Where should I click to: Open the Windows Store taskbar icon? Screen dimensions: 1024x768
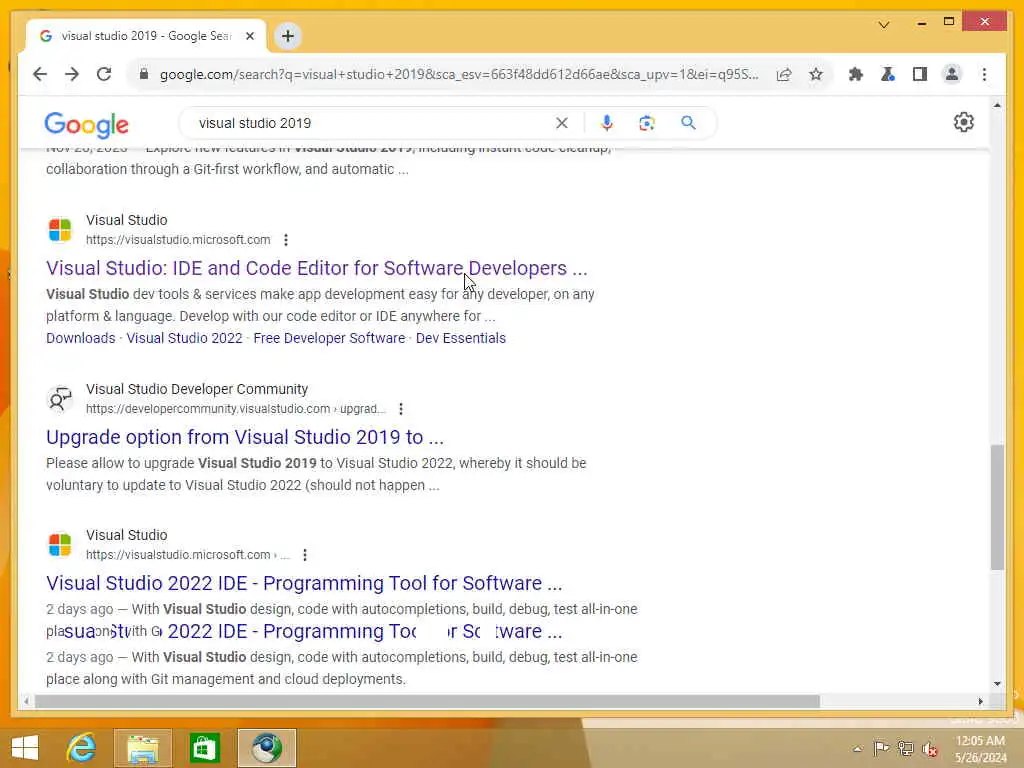(204, 748)
